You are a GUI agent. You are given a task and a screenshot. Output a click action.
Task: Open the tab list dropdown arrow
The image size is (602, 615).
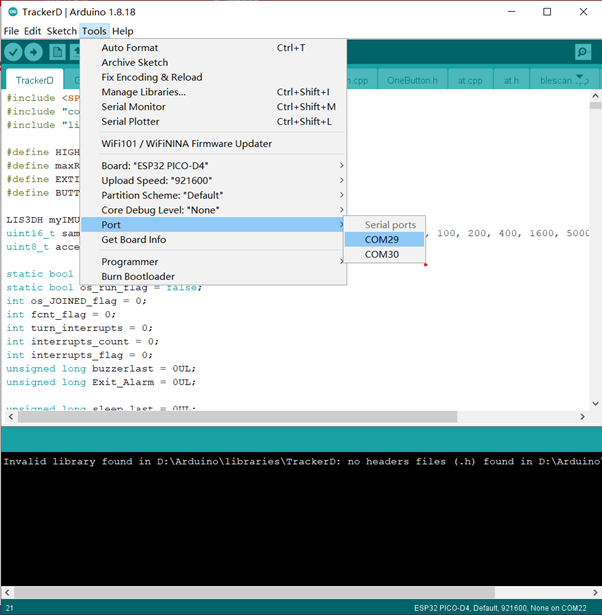(x=579, y=76)
